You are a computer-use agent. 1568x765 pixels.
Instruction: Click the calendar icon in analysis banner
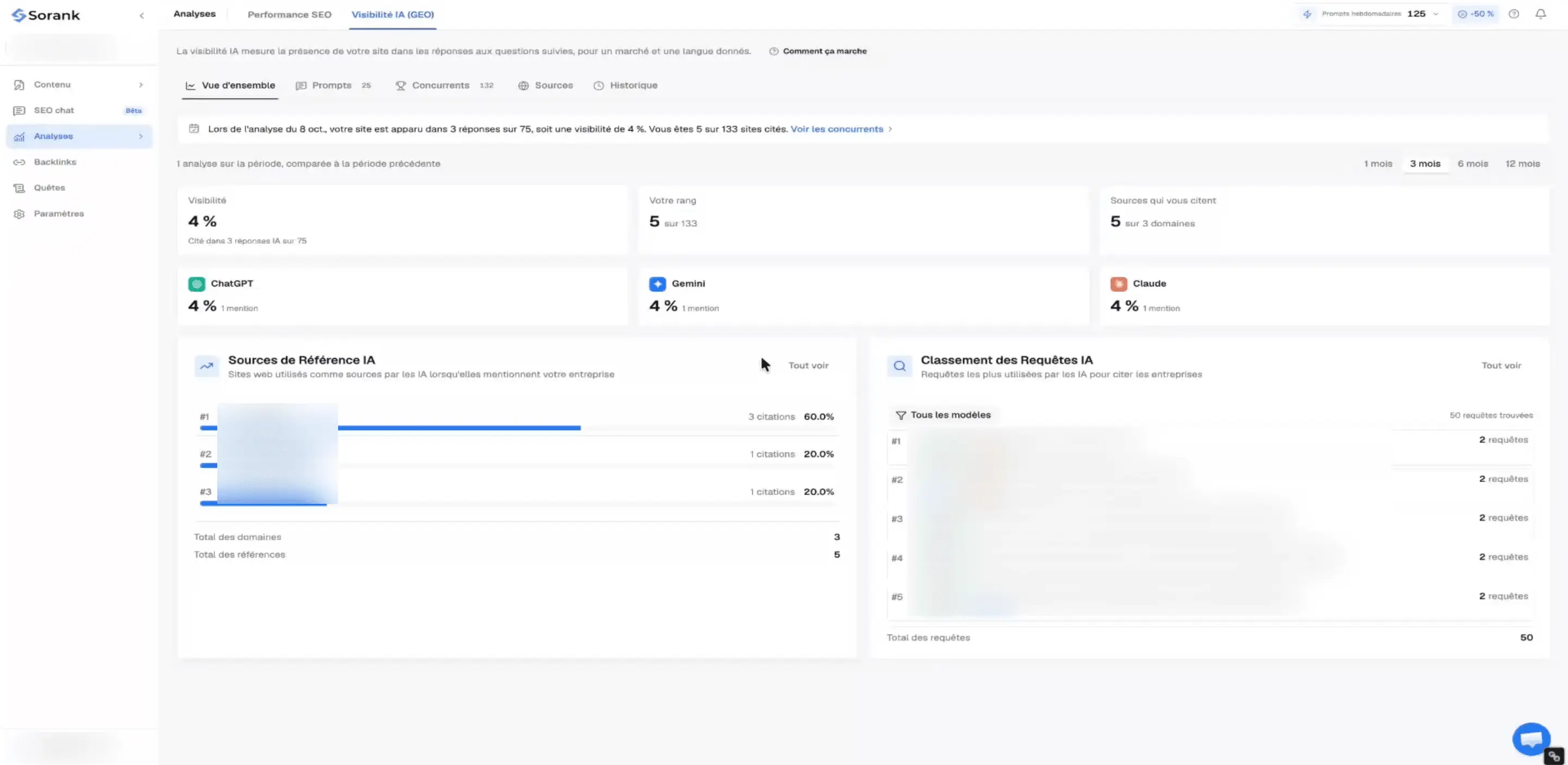194,129
